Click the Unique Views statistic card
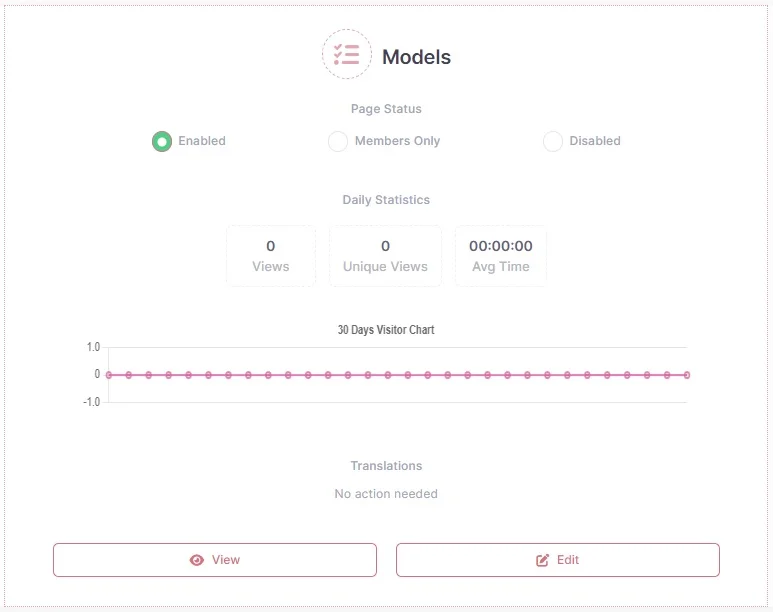773x612 pixels. tap(385, 256)
